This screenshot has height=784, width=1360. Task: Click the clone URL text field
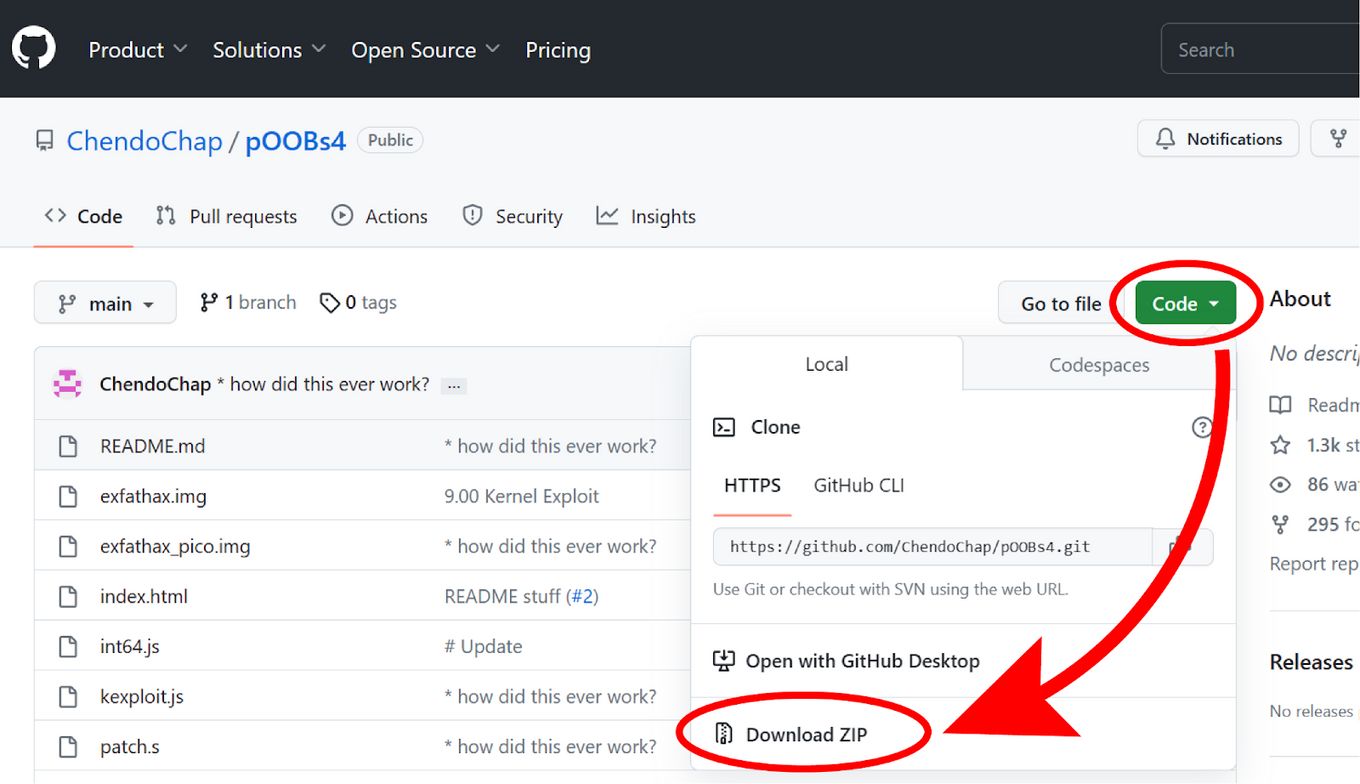point(932,547)
